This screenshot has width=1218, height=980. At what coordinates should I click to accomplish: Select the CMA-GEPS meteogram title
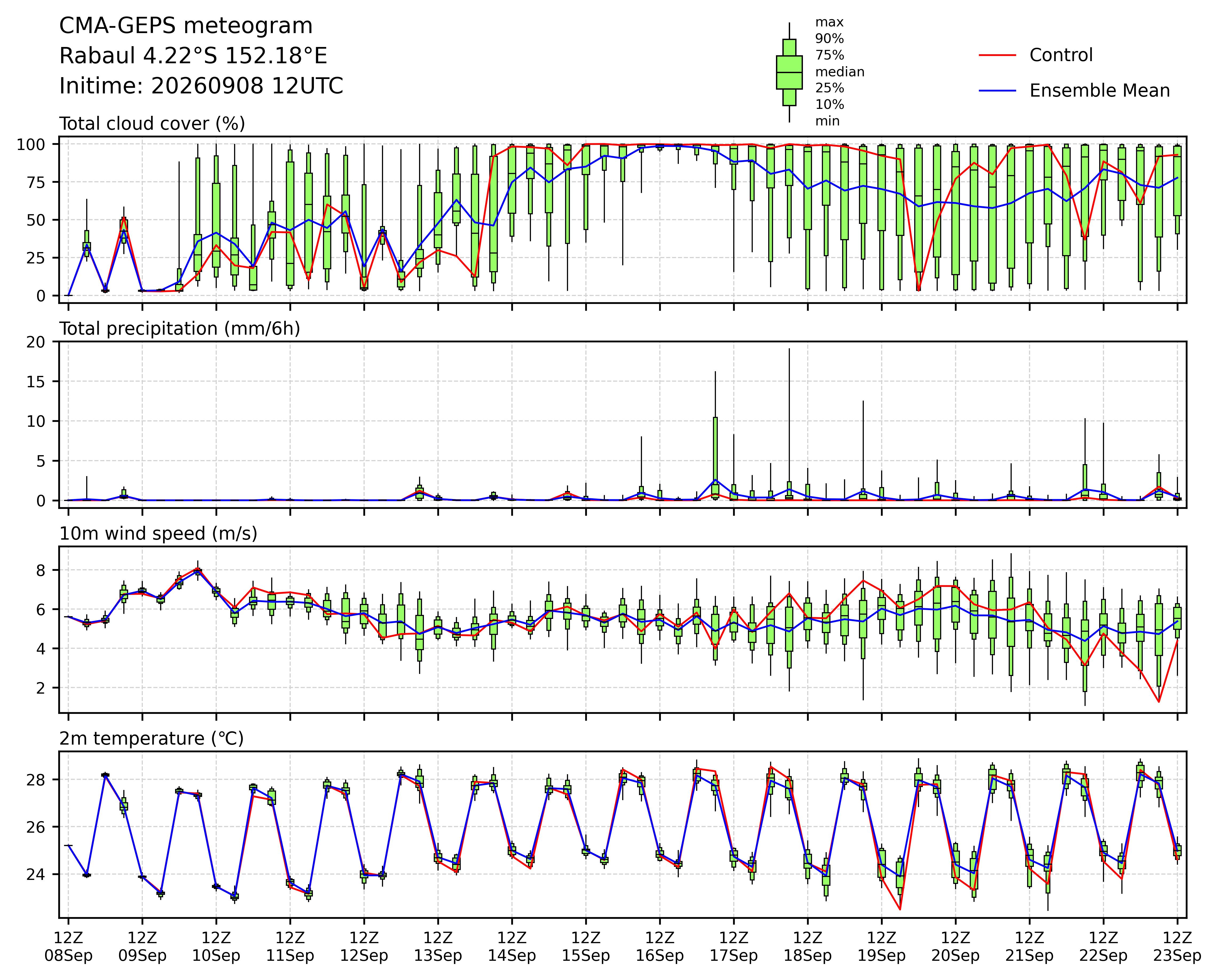[186, 26]
